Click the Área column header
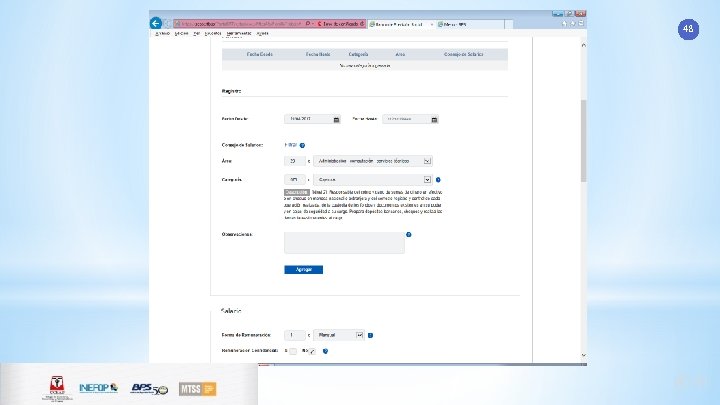This screenshot has height=405, width=720. pos(400,54)
